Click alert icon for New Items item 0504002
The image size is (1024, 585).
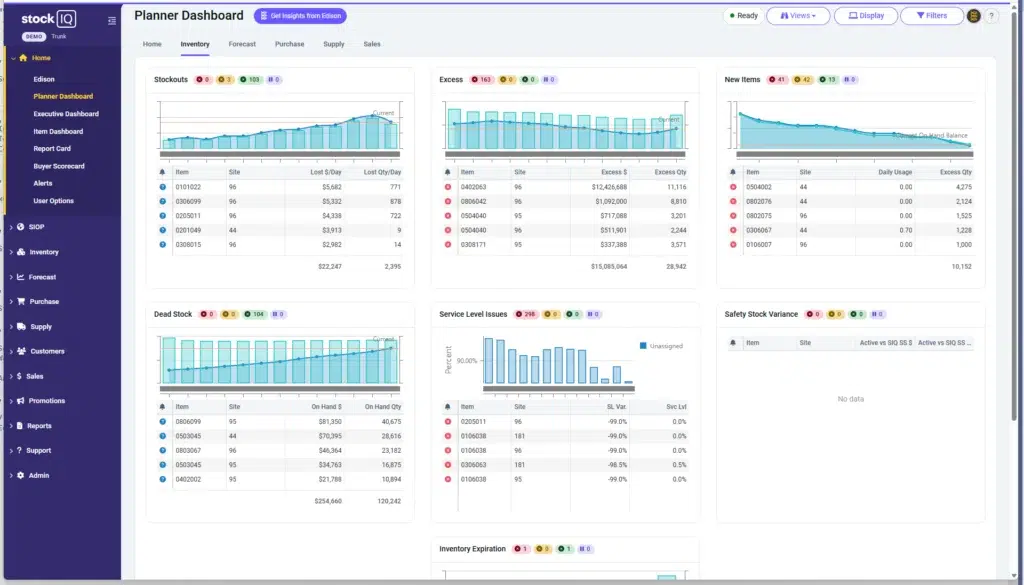[x=733, y=187]
